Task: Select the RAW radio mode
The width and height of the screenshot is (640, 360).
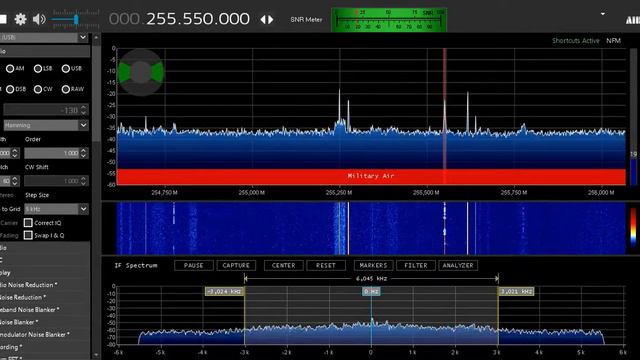Action: pos(66,89)
